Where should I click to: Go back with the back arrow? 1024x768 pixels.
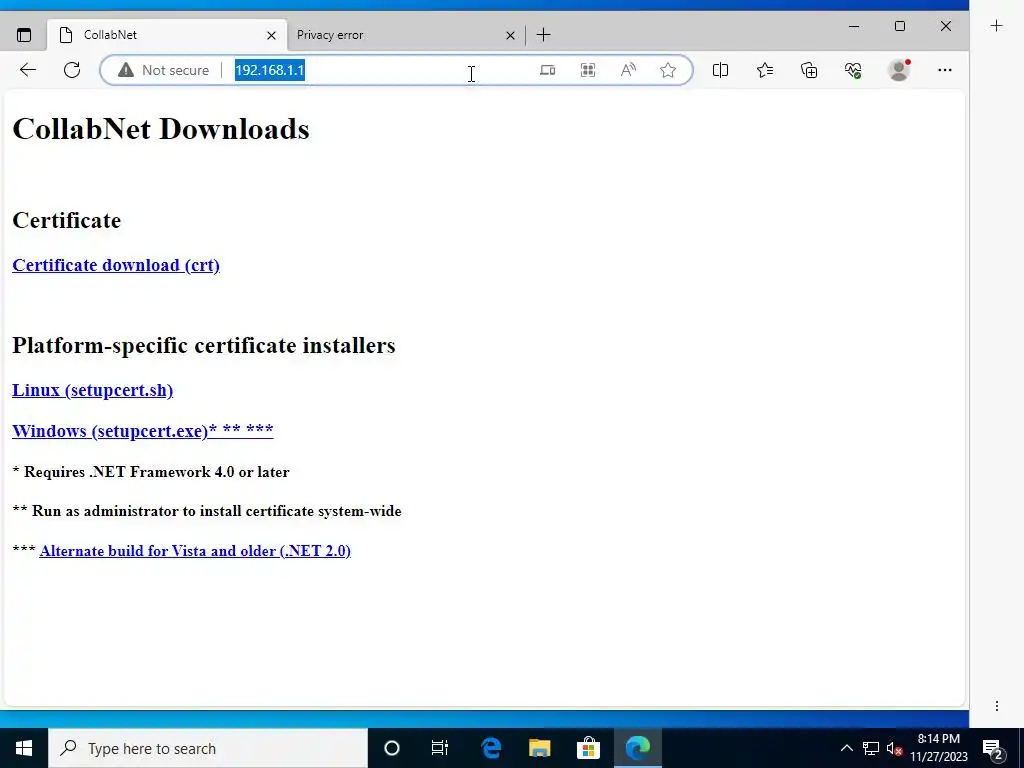click(x=27, y=70)
